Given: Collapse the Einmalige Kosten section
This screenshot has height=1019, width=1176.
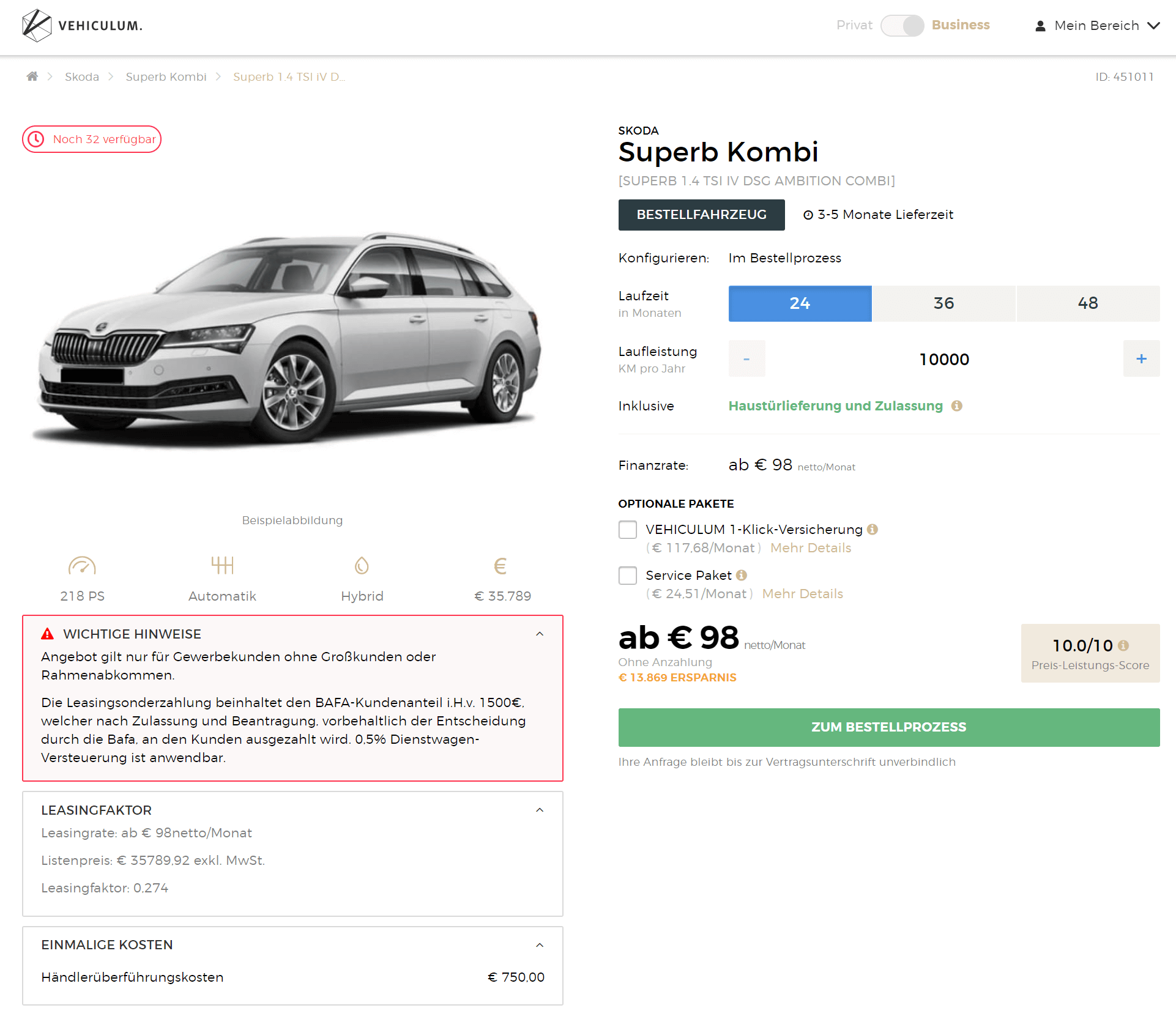Looking at the screenshot, I should [540, 946].
